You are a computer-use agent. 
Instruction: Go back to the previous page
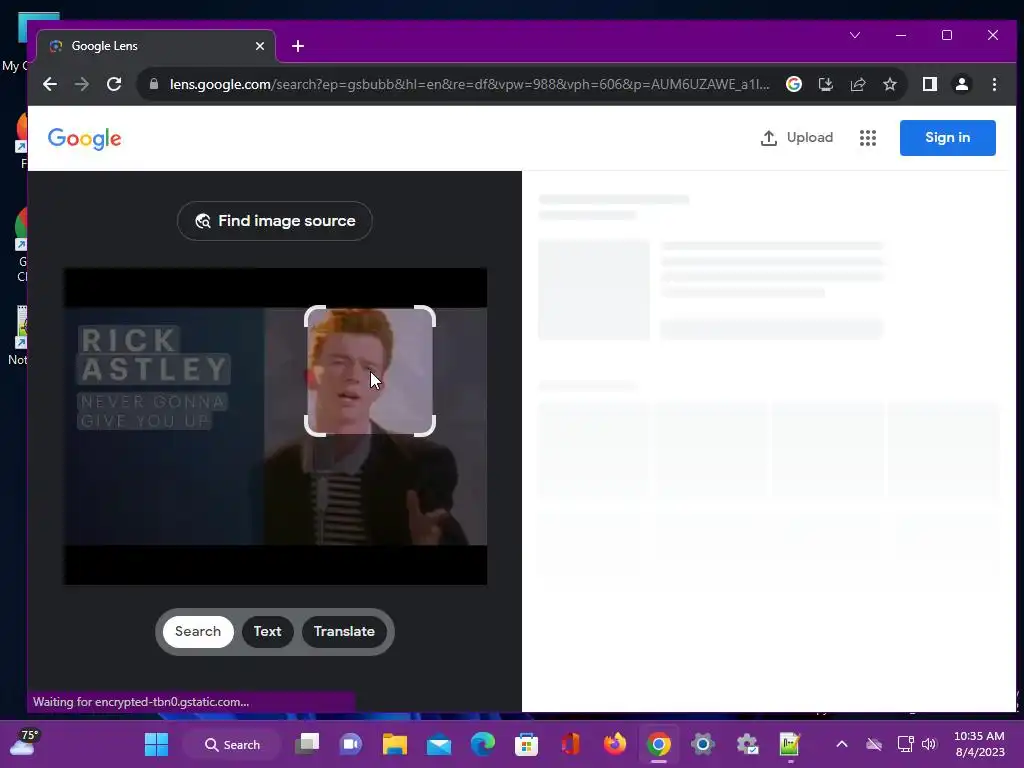point(50,84)
